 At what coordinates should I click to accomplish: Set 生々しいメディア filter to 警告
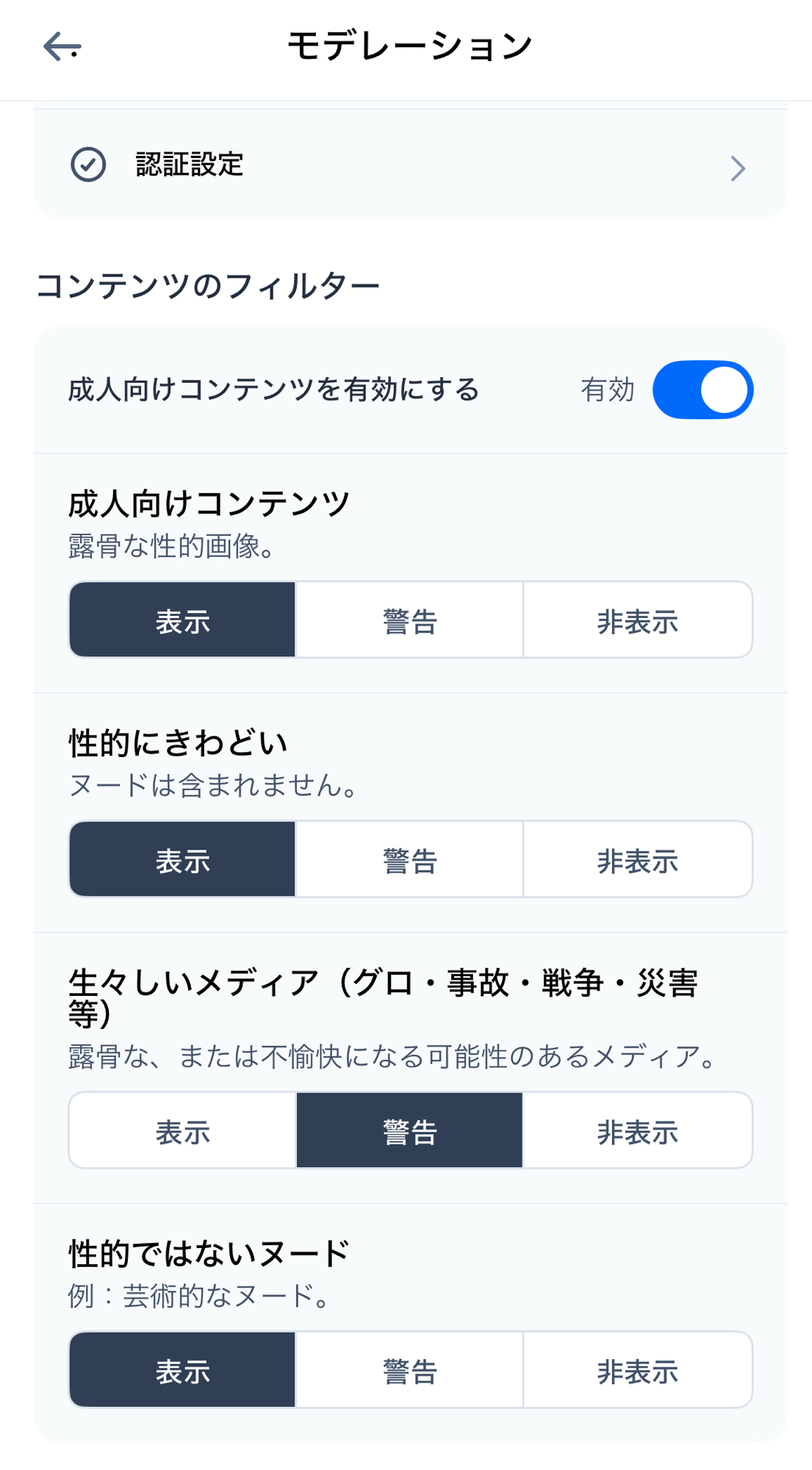[409, 1130]
